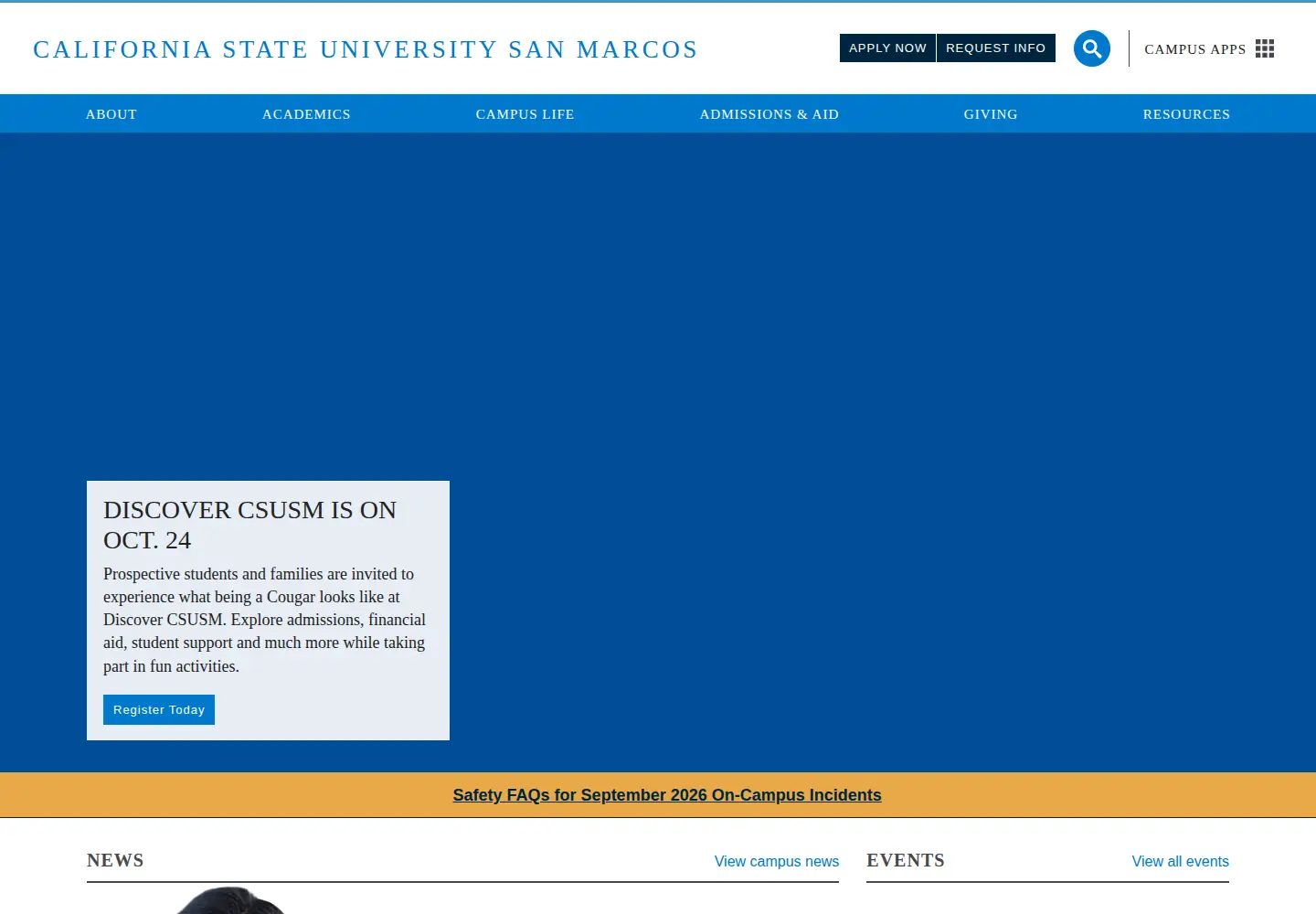The width and height of the screenshot is (1316, 914).
Task: Open the Academics menu
Action: (x=306, y=114)
